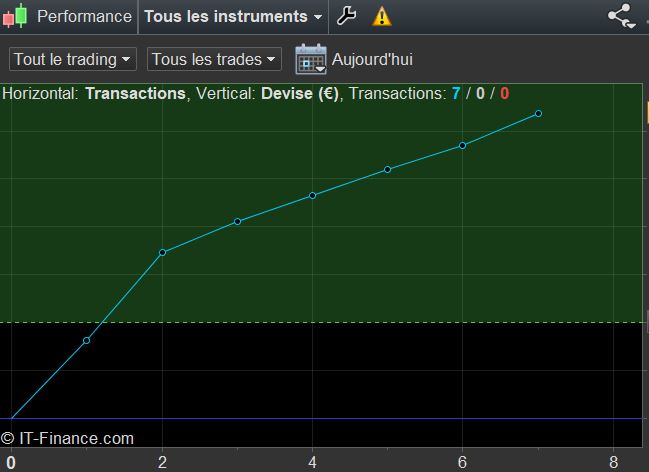Open the Tous les instruments dropdown
The image size is (649, 472).
(233, 17)
